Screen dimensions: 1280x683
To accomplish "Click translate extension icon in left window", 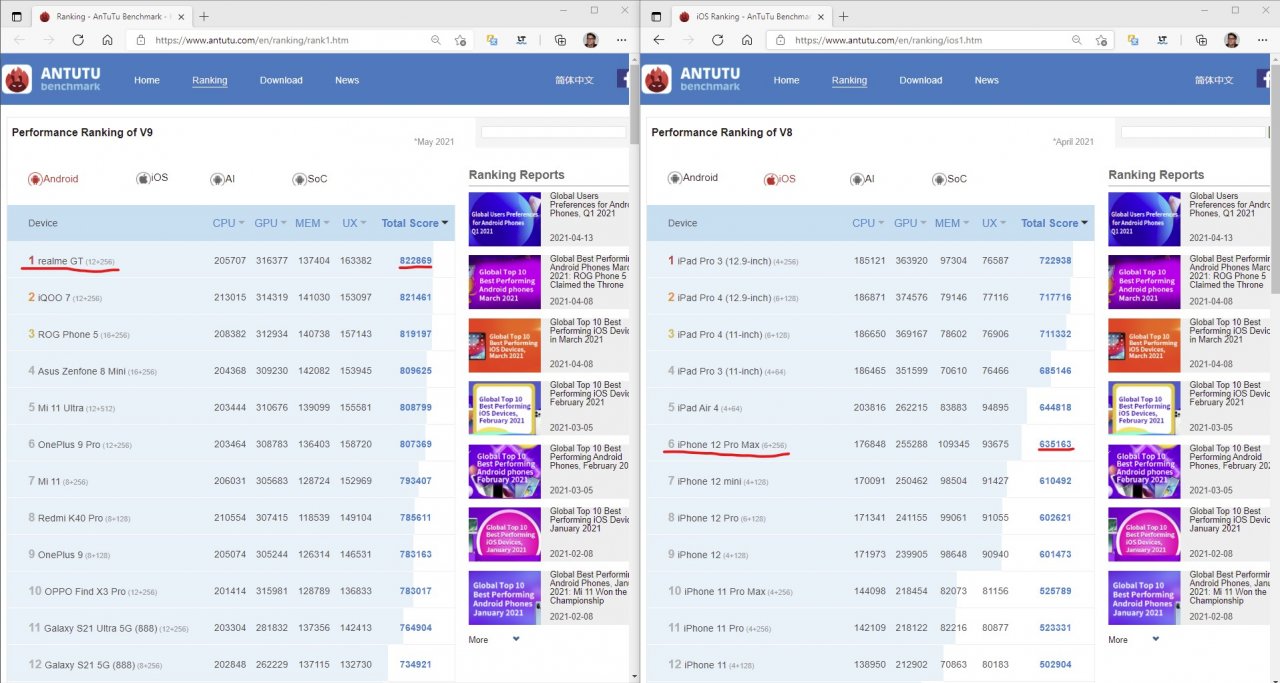I will point(492,40).
